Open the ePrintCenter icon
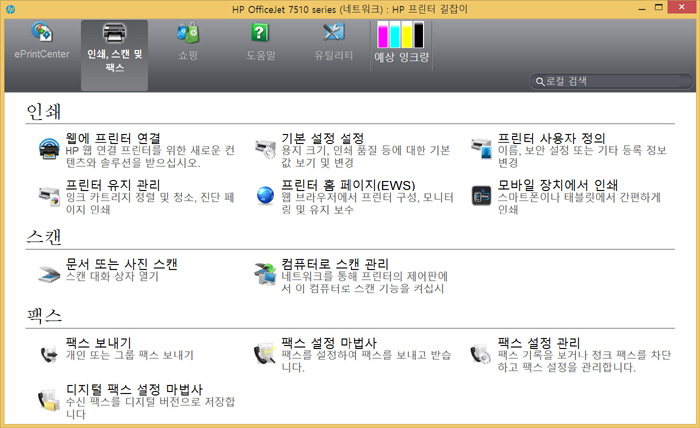 point(42,33)
